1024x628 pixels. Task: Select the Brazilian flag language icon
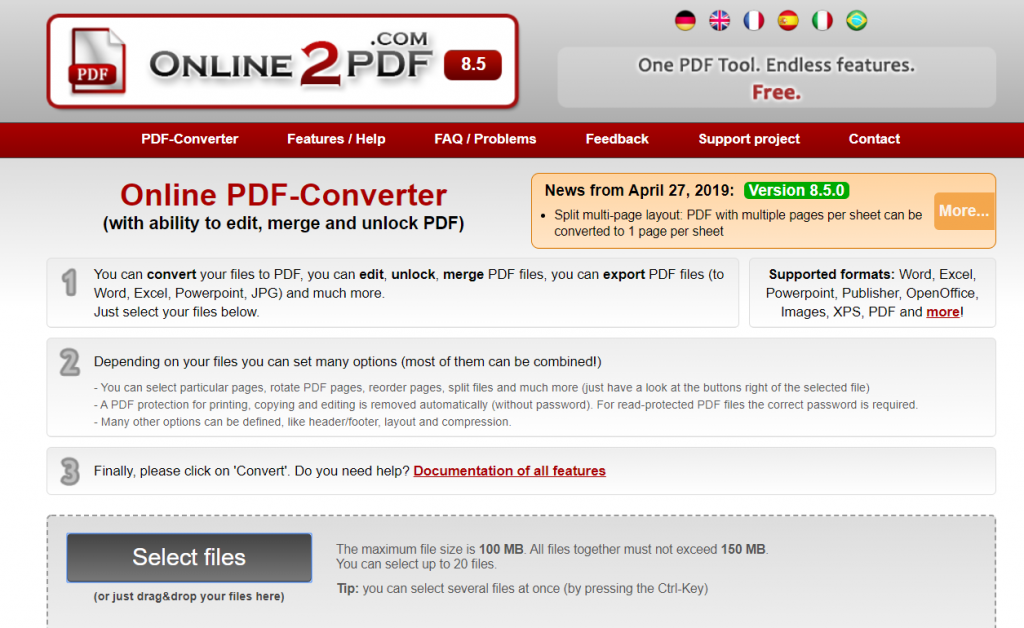(857, 21)
